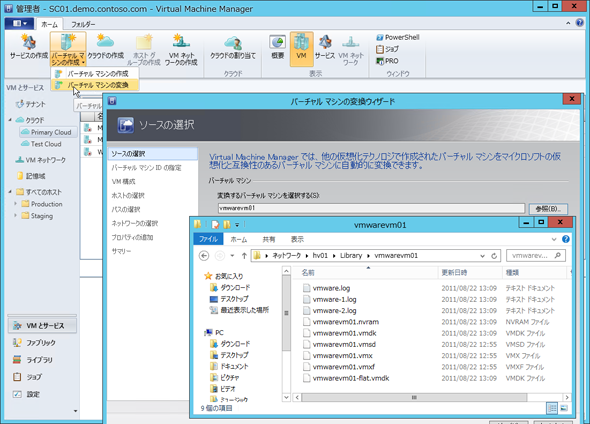This screenshot has width=590, height=424.
Task: Open the ファイル tab in Explorer window
Action: click(x=208, y=239)
